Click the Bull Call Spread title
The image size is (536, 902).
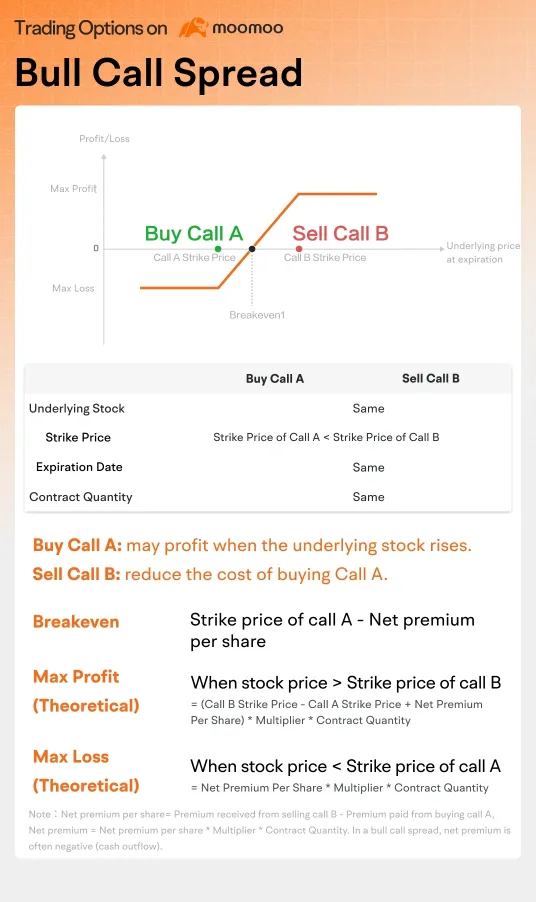point(159,73)
